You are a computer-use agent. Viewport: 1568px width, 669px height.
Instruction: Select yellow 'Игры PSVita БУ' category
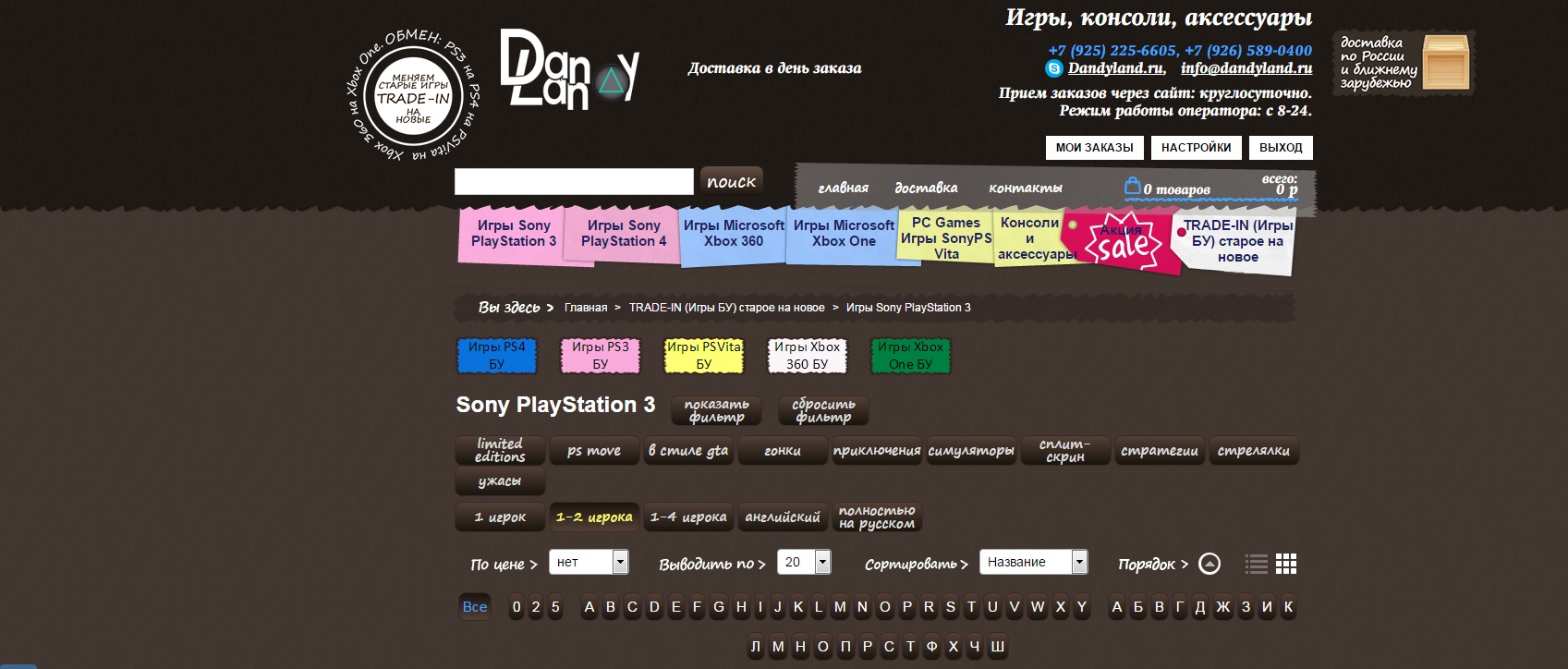click(x=704, y=356)
